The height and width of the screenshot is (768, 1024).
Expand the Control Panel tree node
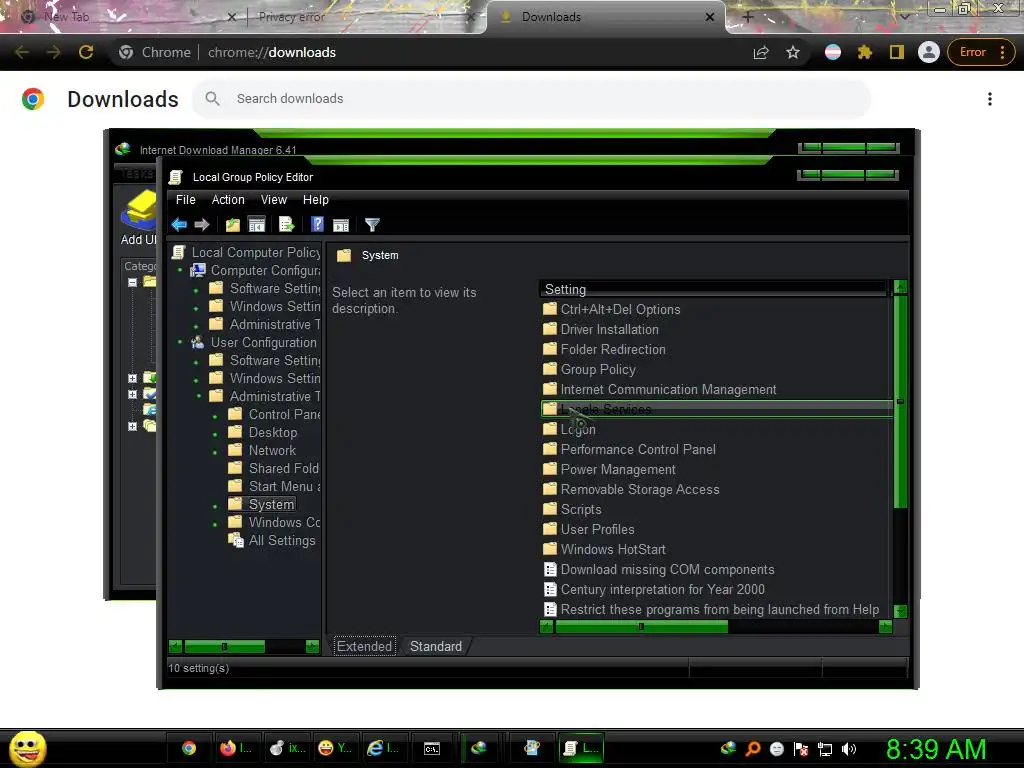[215, 416]
